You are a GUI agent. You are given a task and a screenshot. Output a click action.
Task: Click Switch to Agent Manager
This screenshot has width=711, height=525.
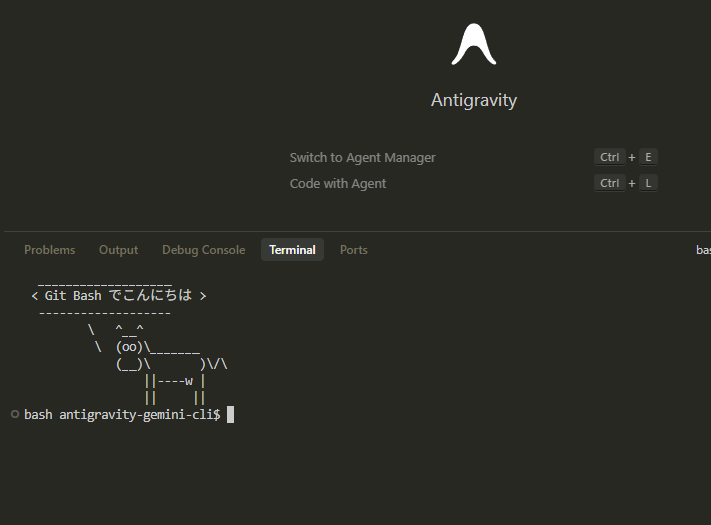coord(362,157)
